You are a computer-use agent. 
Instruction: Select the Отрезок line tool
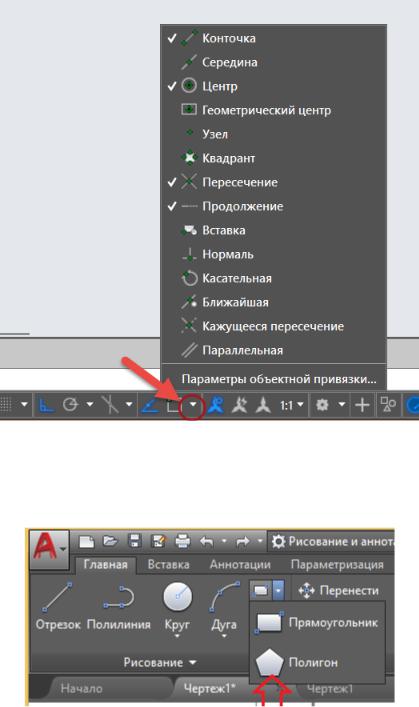coord(58,606)
